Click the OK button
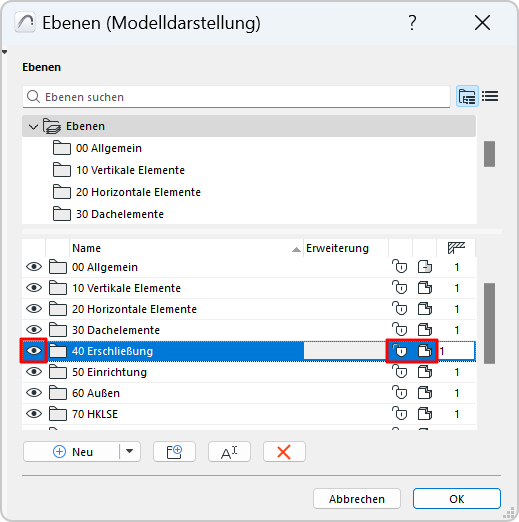 click(457, 499)
